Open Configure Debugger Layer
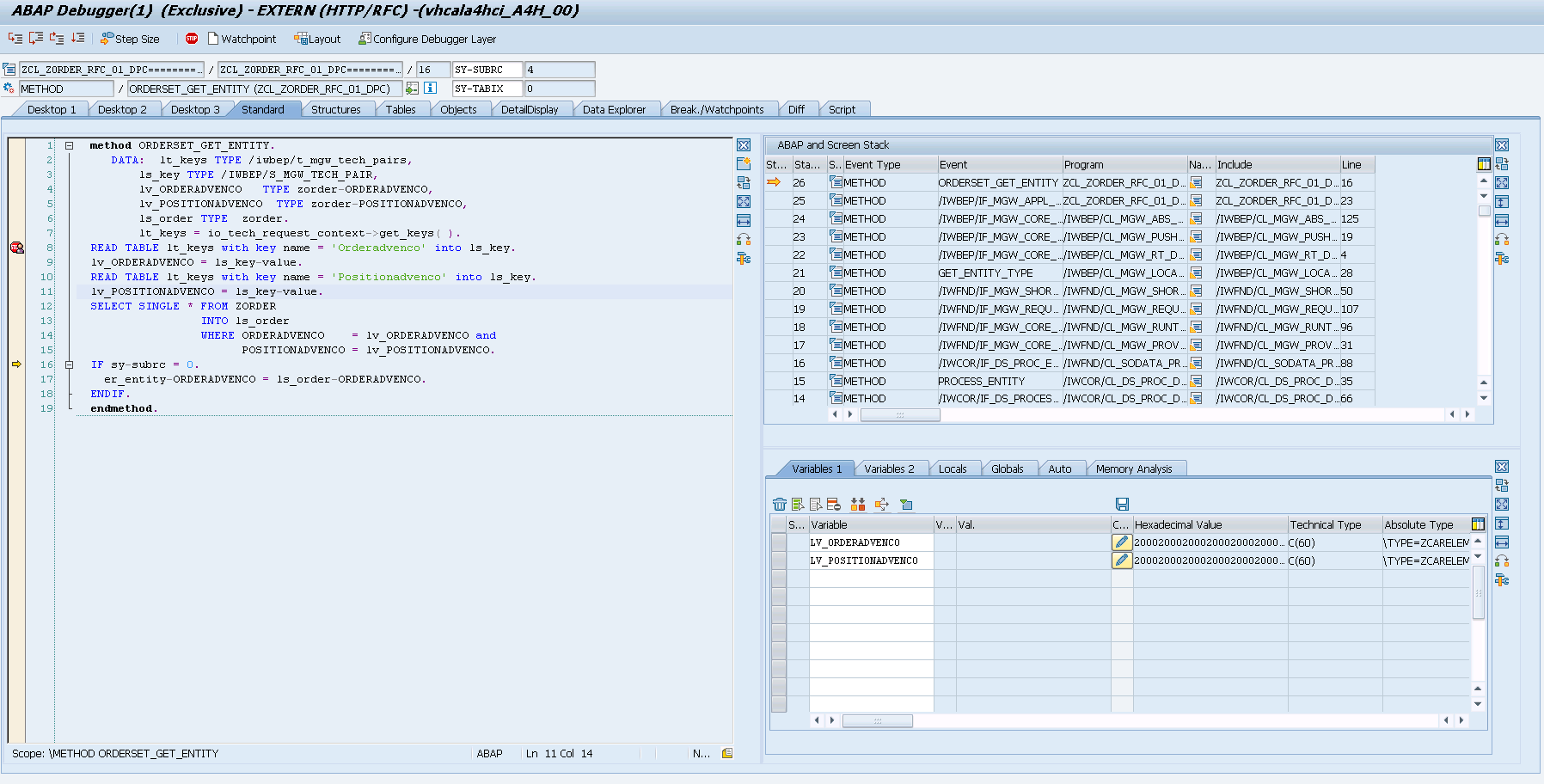1544x784 pixels. [426, 39]
